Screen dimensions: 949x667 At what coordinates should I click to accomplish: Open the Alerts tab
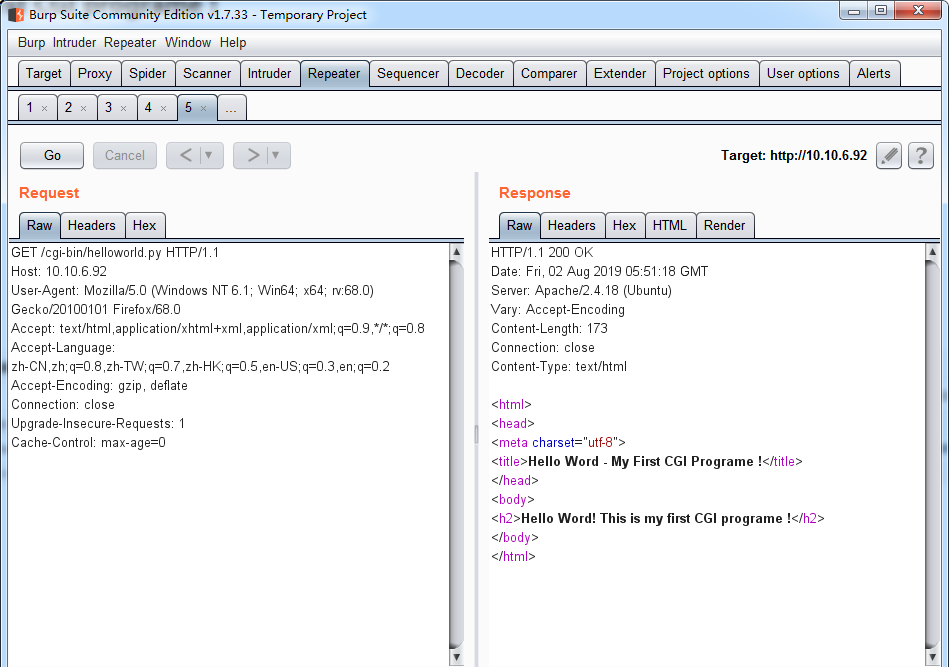874,74
